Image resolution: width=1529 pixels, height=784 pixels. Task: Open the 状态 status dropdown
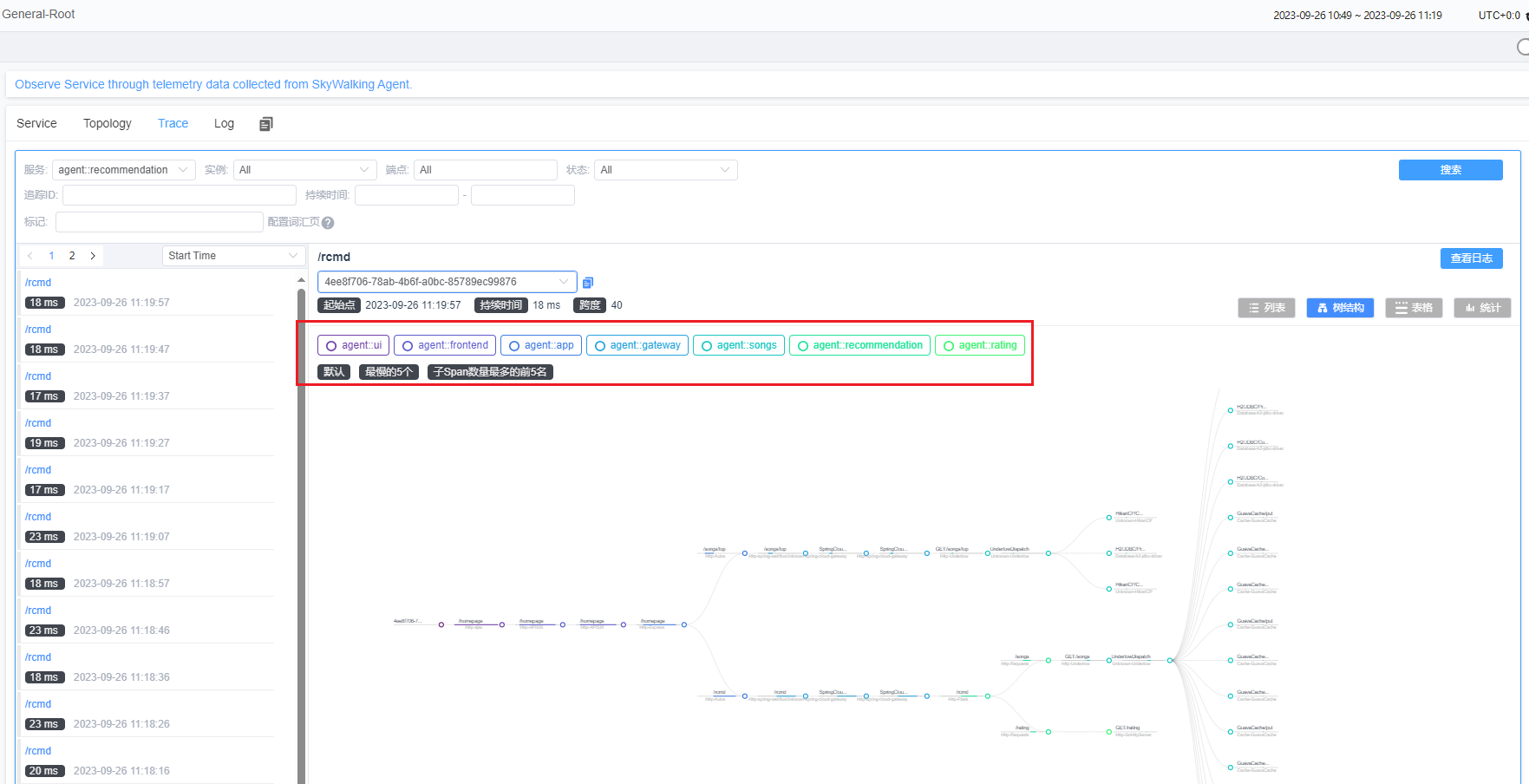tap(665, 169)
